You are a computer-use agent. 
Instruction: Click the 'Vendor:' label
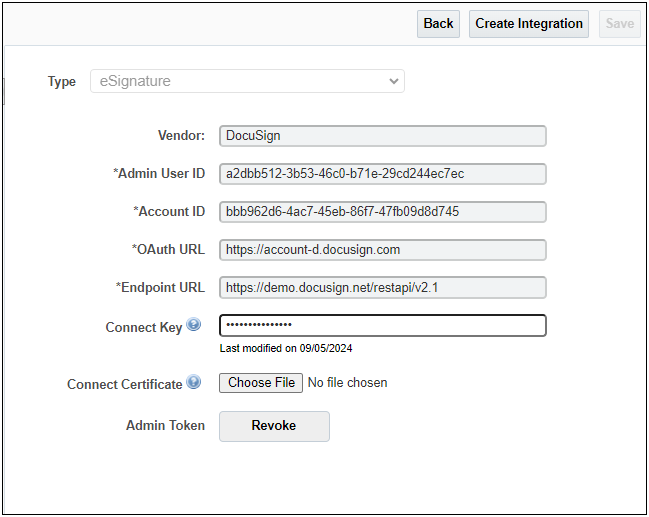[x=181, y=136]
